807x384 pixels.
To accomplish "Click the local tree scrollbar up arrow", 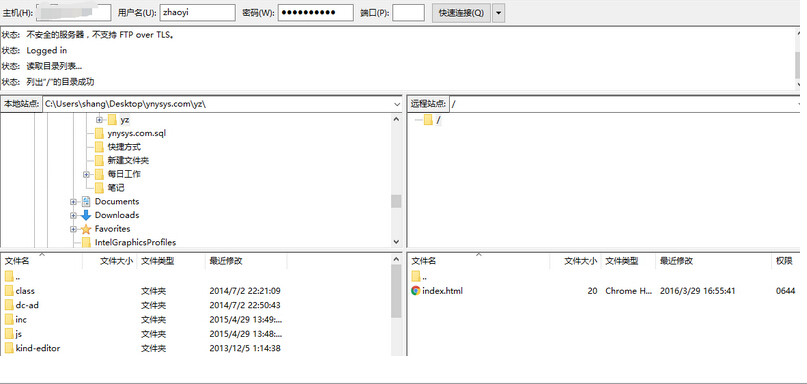I will point(396,119).
